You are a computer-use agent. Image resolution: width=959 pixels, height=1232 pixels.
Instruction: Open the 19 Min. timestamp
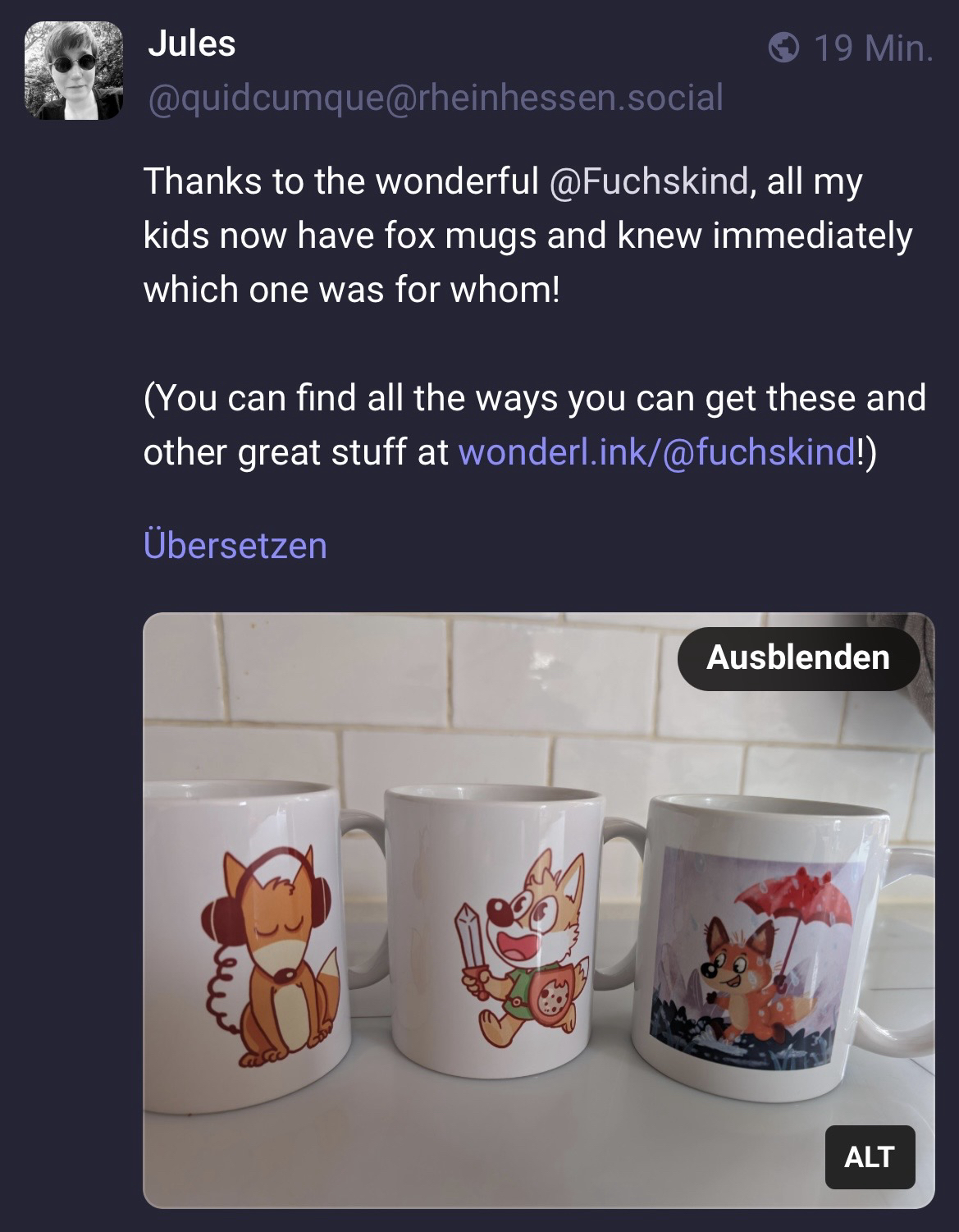click(874, 49)
